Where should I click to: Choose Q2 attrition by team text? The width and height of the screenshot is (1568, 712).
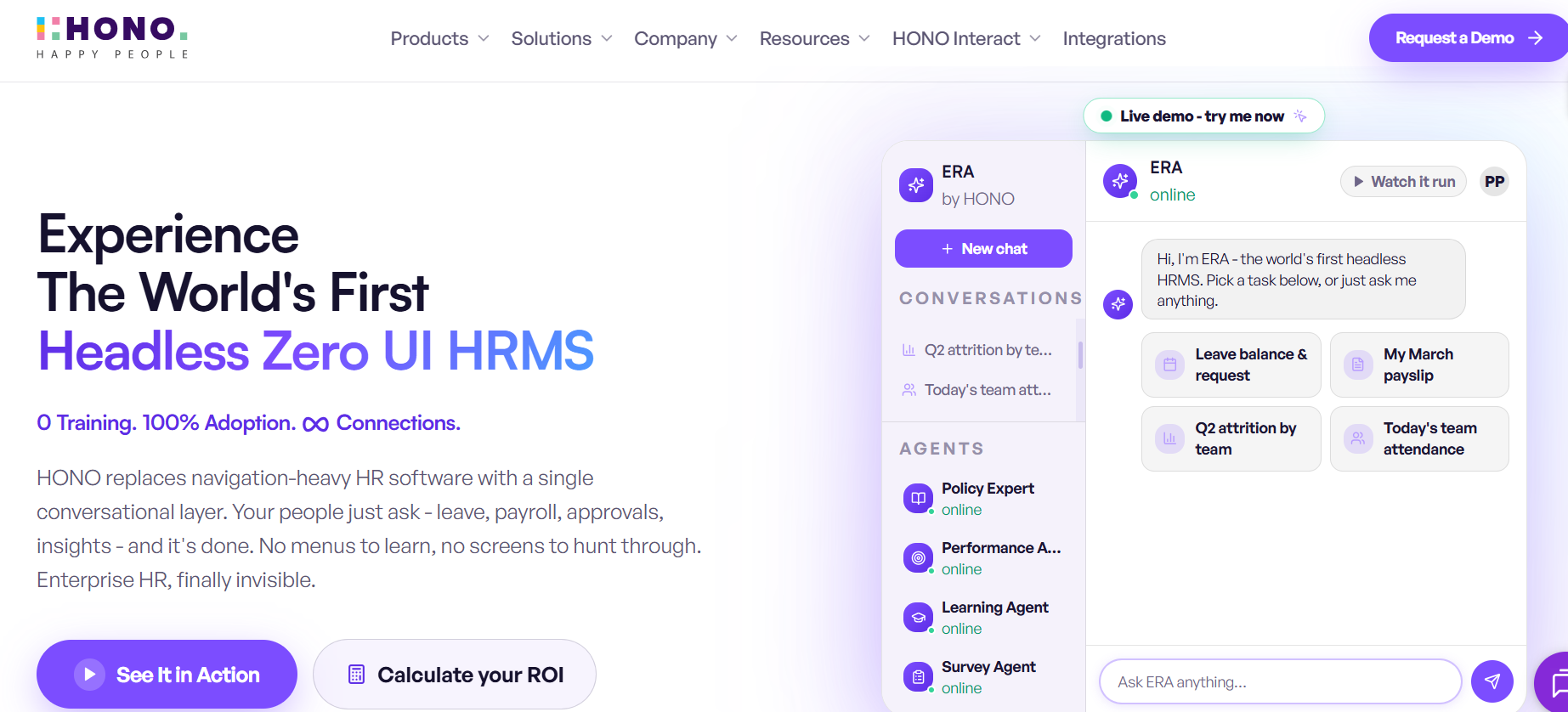coord(1246,438)
